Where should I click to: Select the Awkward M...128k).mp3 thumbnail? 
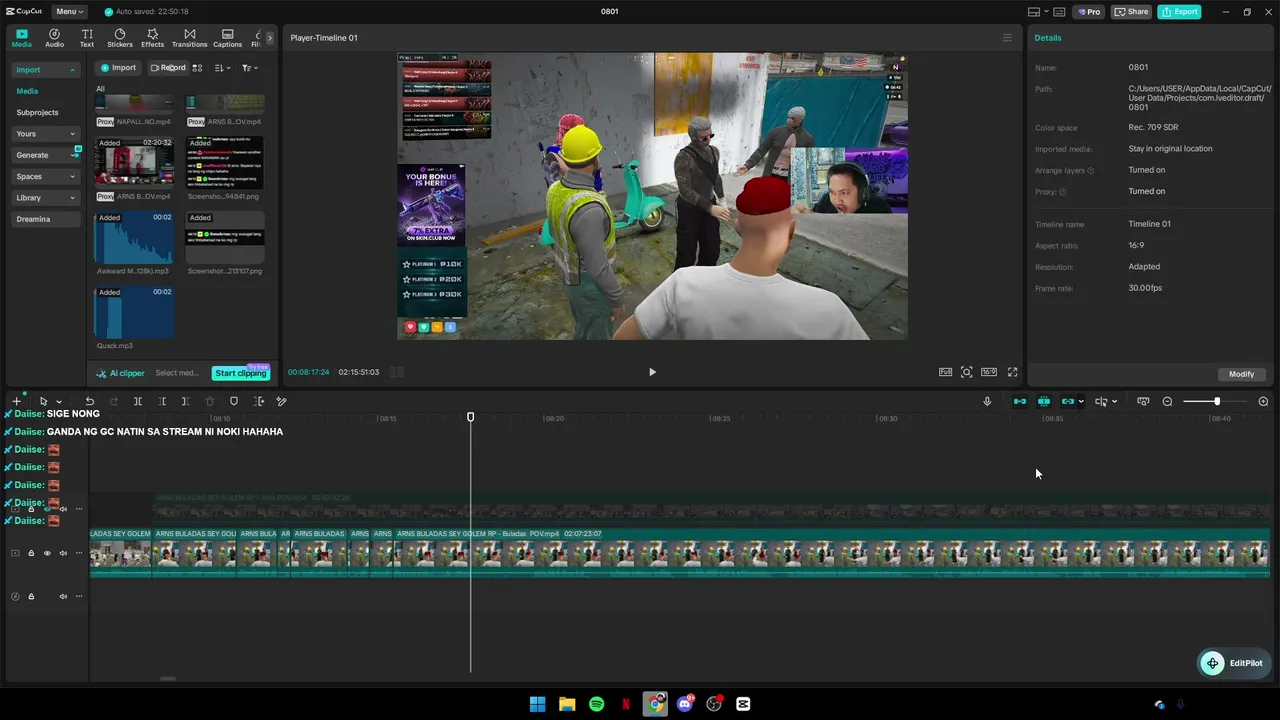click(x=134, y=238)
